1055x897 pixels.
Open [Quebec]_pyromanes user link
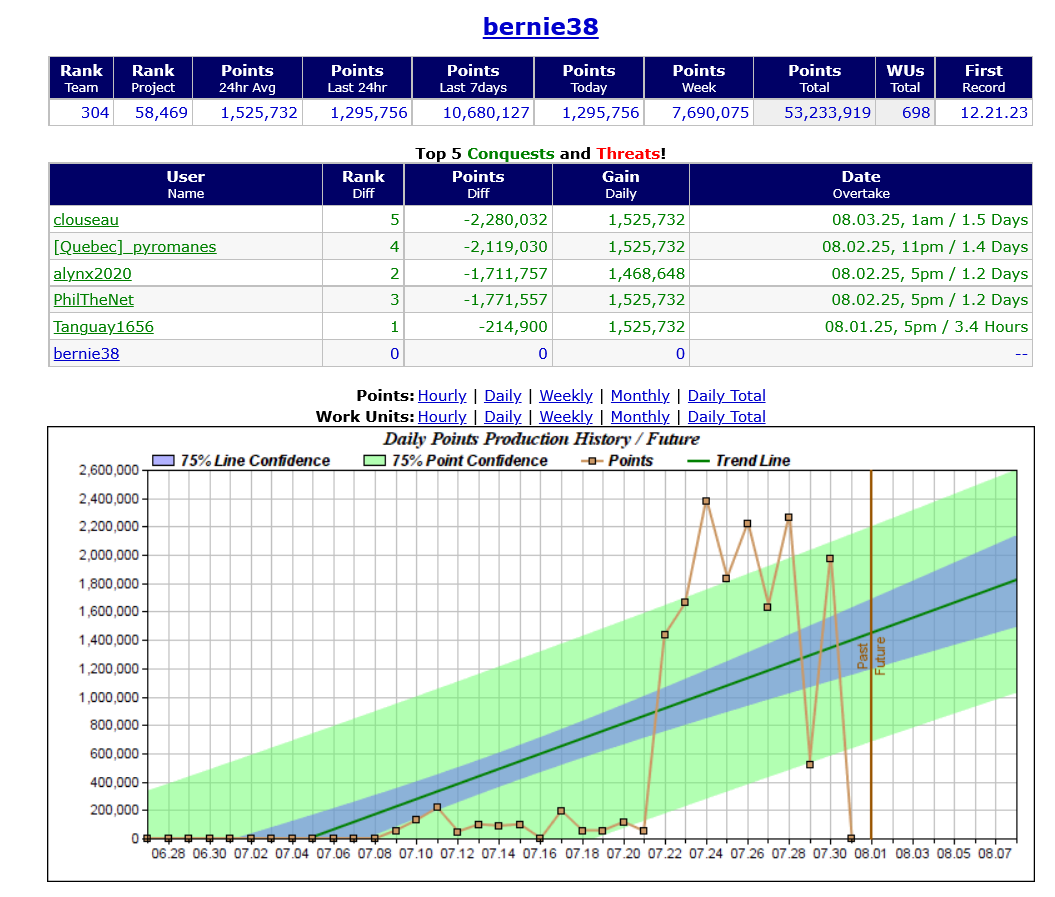point(134,247)
